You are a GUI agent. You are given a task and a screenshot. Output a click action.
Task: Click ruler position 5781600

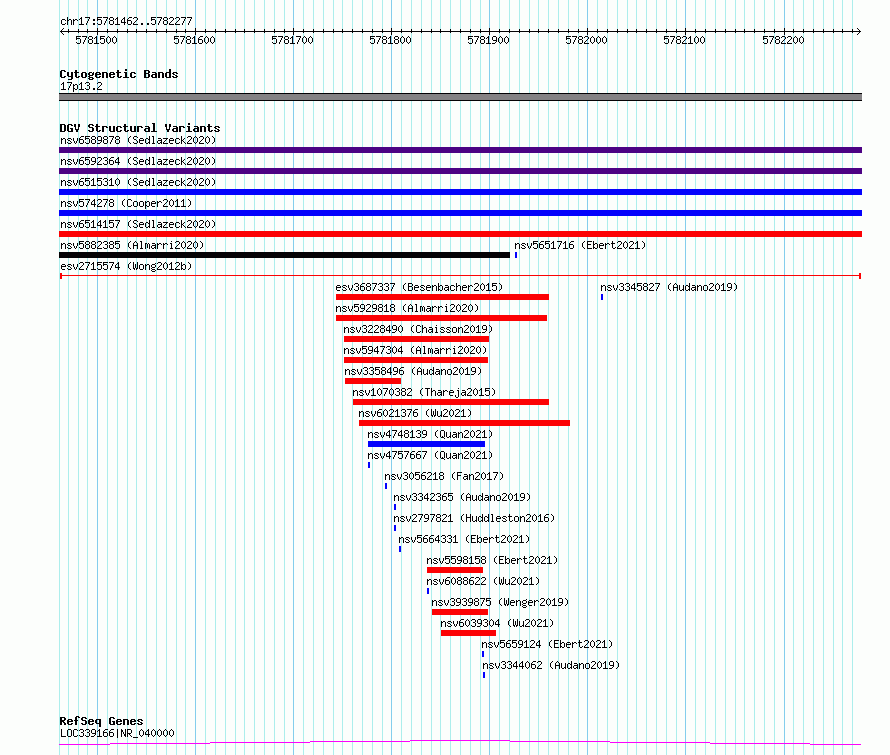(194, 40)
